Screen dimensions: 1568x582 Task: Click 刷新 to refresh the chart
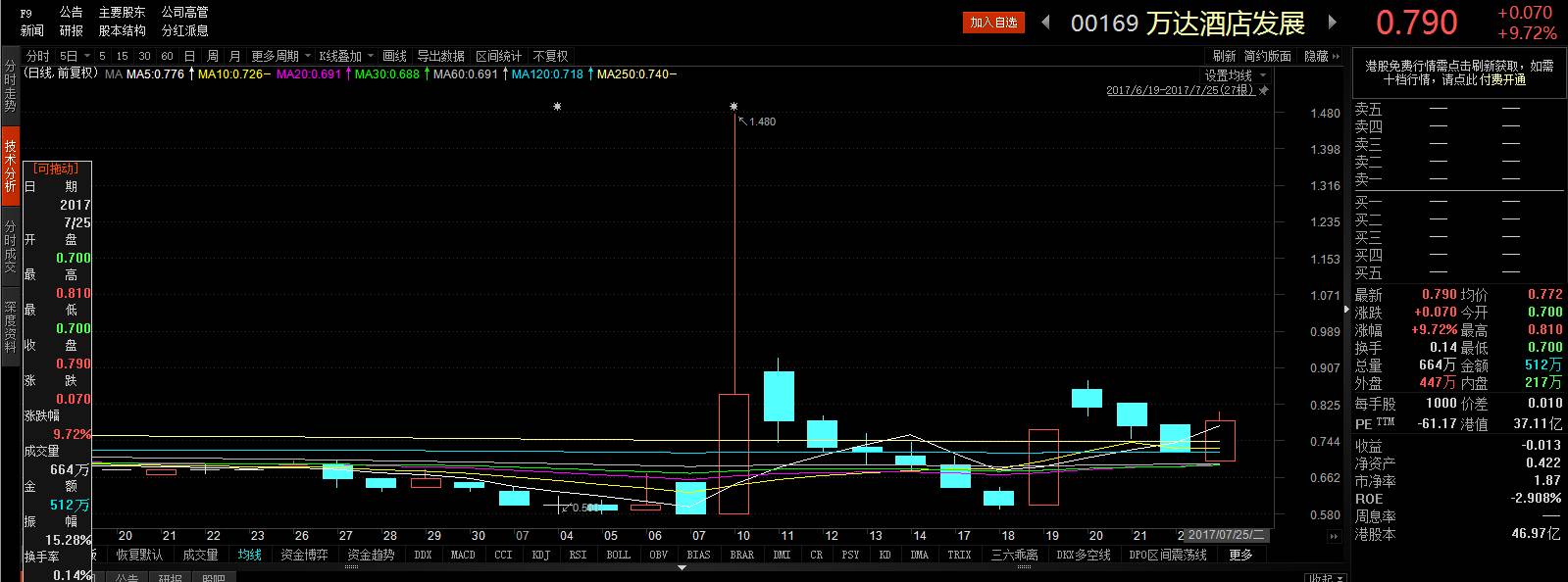[1224, 57]
